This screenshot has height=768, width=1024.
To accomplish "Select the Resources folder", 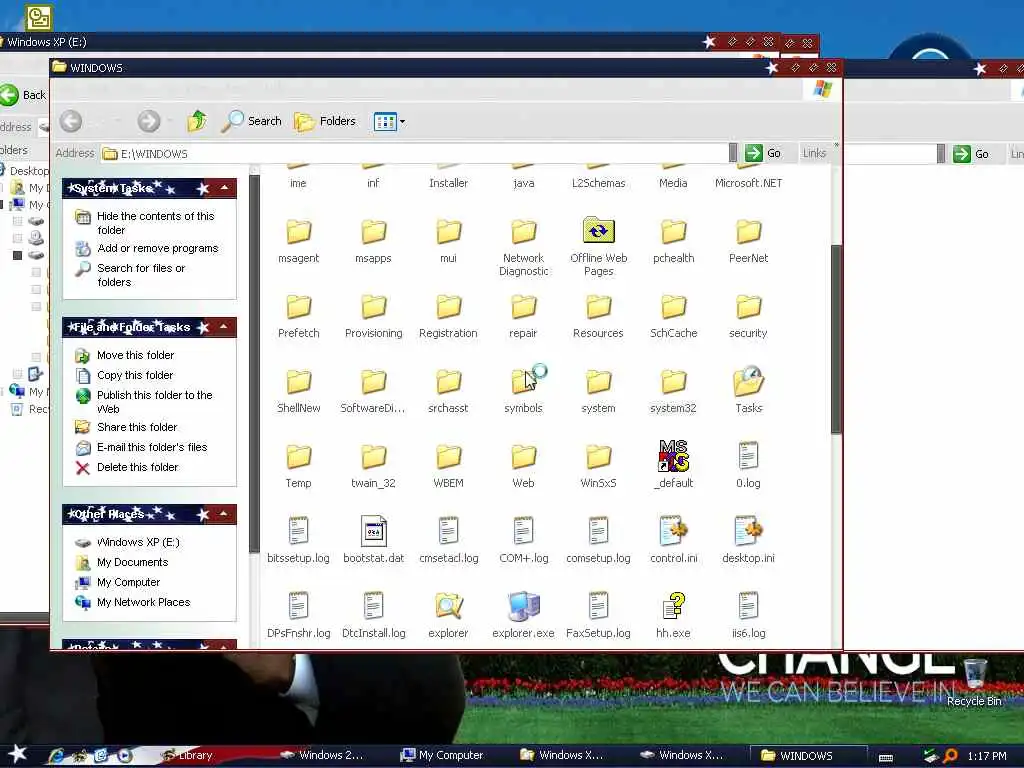I will click(598, 315).
